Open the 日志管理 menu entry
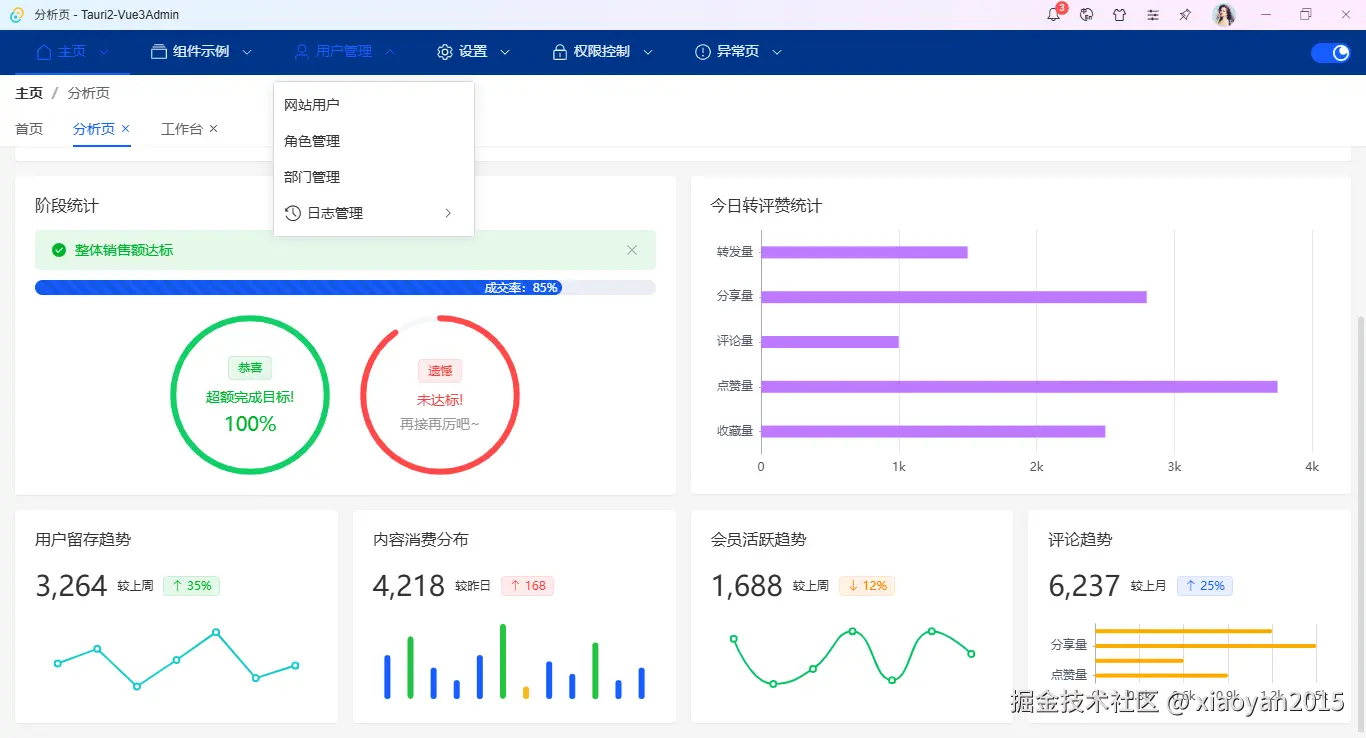 (x=373, y=213)
